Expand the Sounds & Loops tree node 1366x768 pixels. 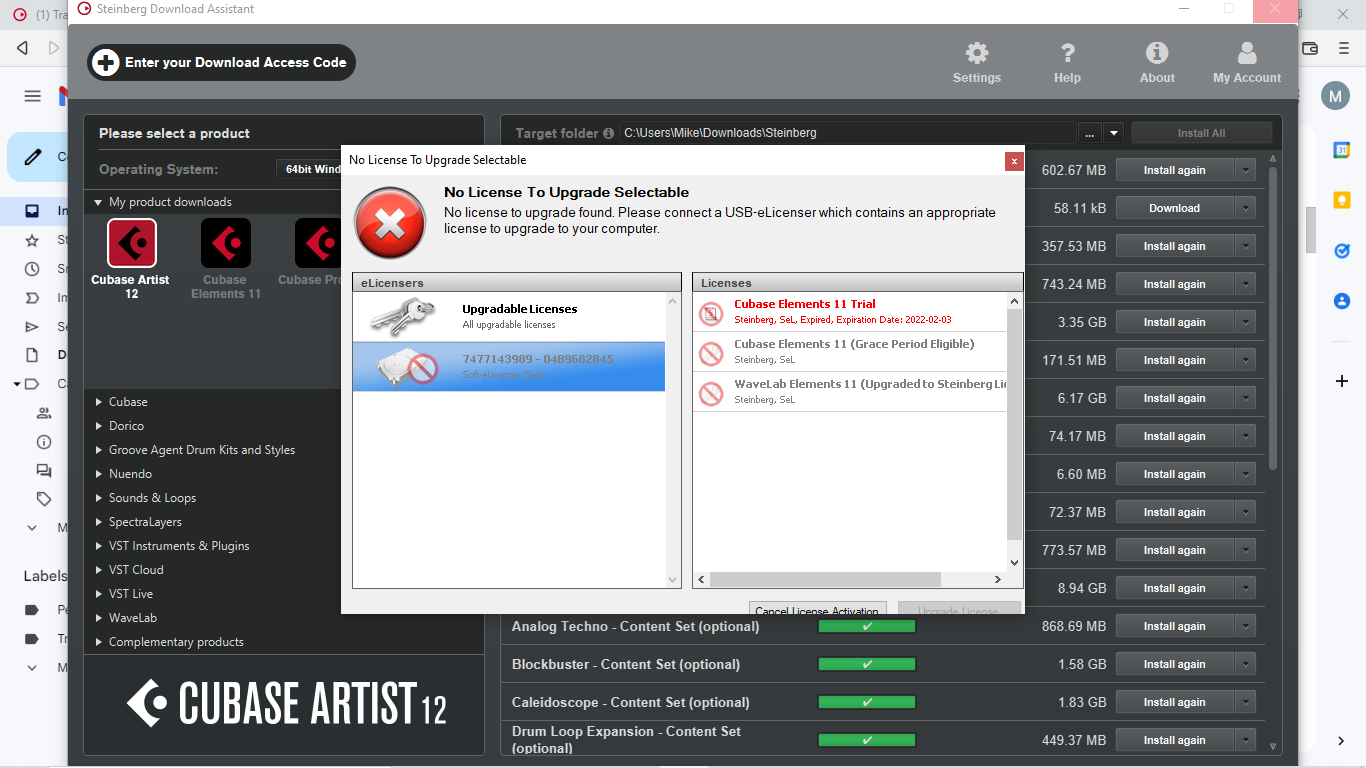(x=99, y=498)
